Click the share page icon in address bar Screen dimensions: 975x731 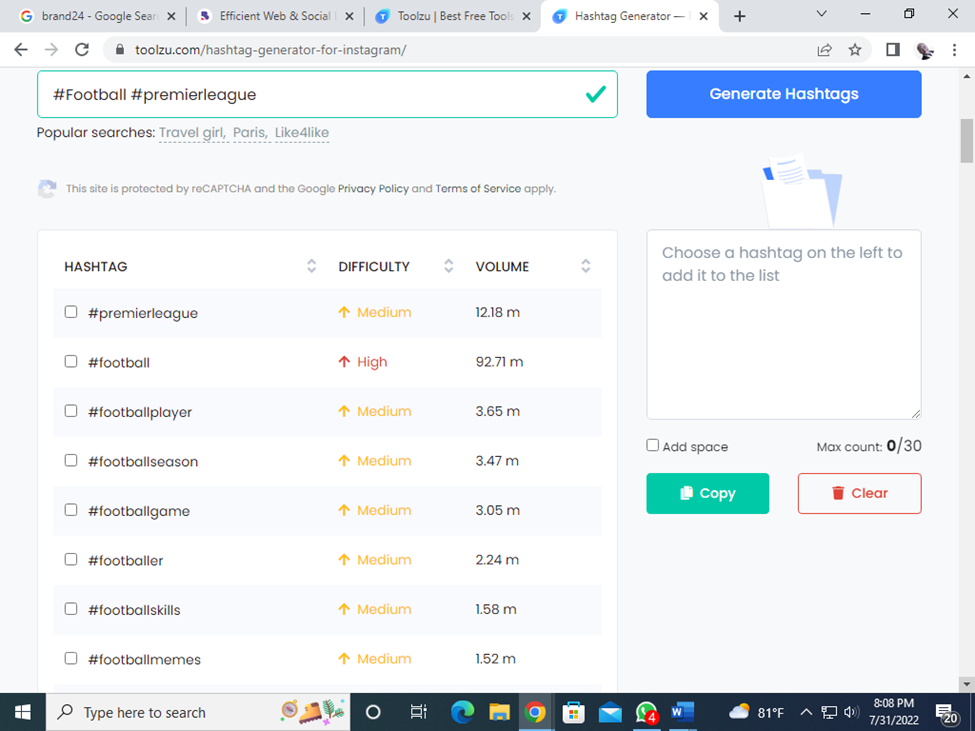(825, 50)
